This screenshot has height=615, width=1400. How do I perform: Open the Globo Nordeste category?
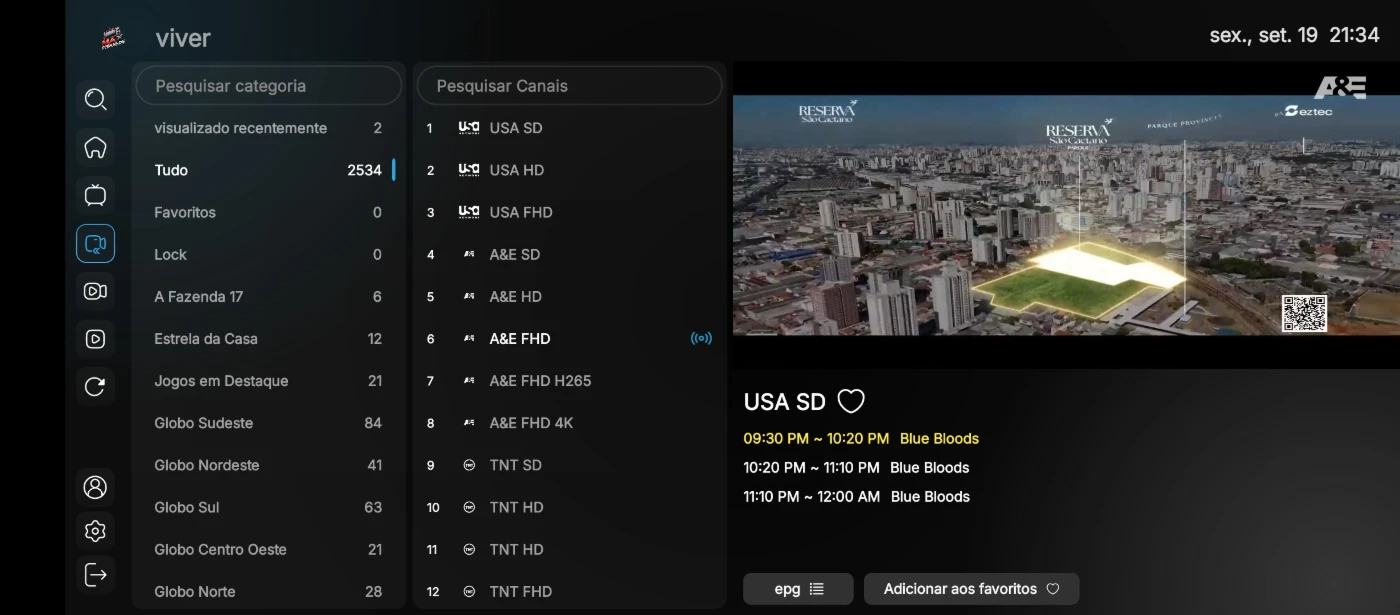coord(268,465)
